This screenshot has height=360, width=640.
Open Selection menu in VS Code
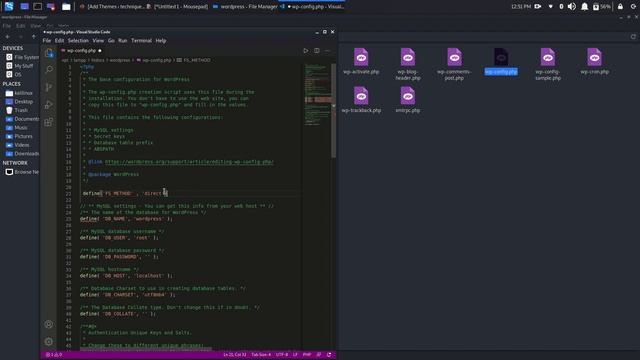tap(78, 41)
